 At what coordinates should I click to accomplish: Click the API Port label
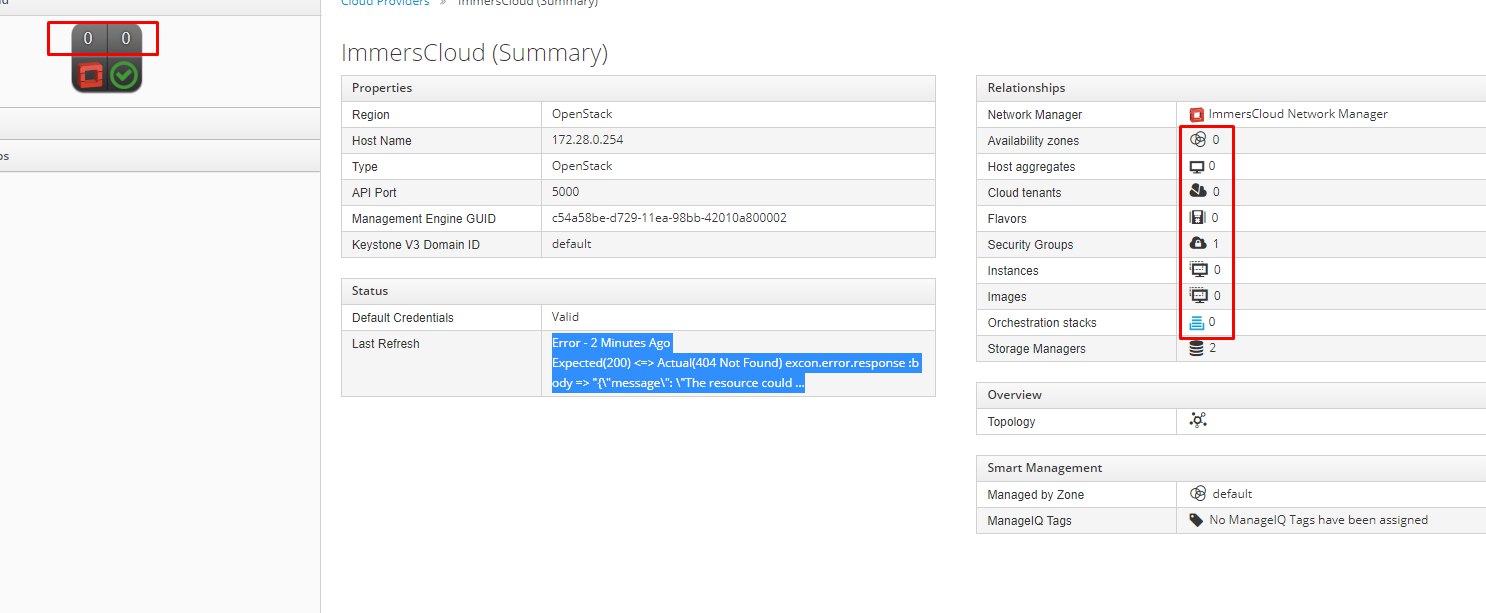pyautogui.click(x=375, y=193)
